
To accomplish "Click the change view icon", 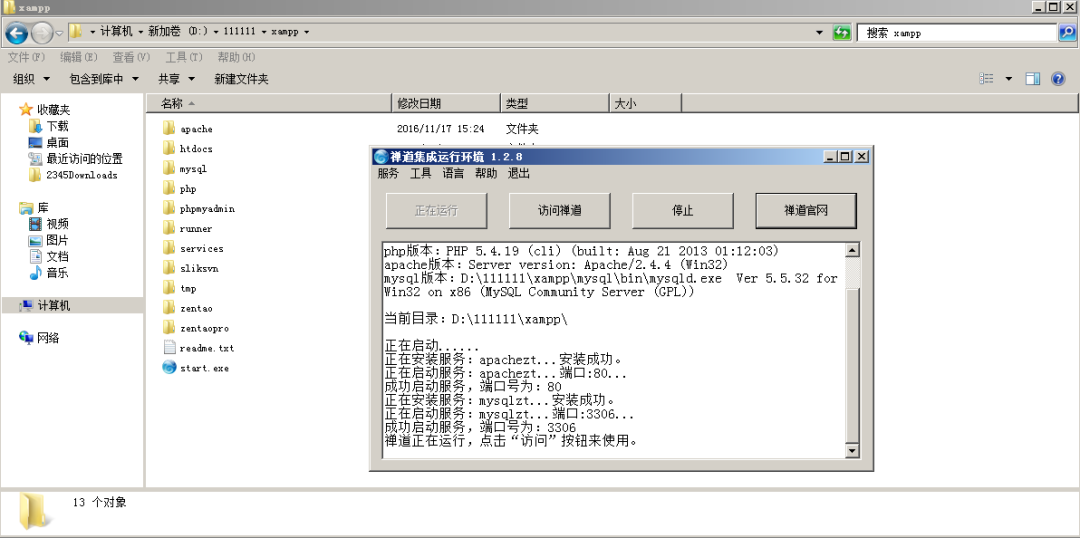I will (x=986, y=79).
